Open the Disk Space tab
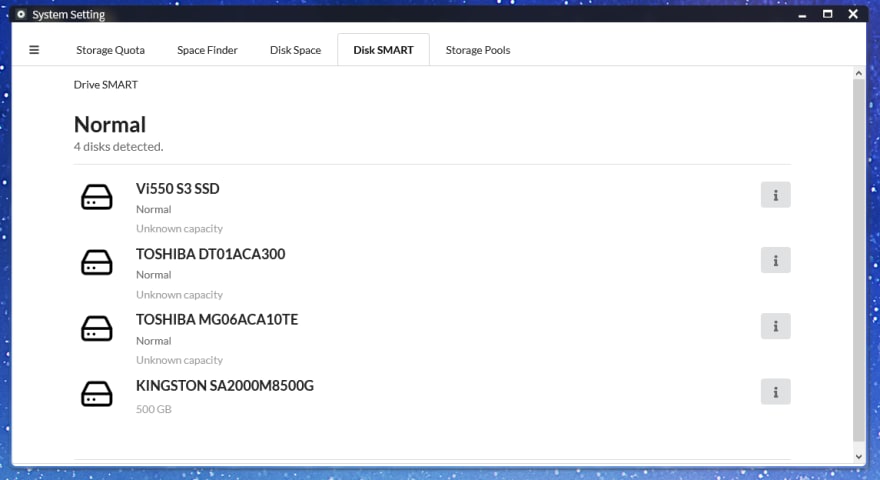The width and height of the screenshot is (880, 480). click(296, 50)
